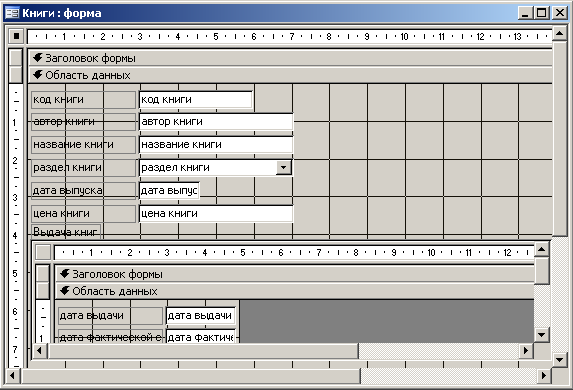
Task: Click the main window scroll down arrow
Action: point(559,360)
